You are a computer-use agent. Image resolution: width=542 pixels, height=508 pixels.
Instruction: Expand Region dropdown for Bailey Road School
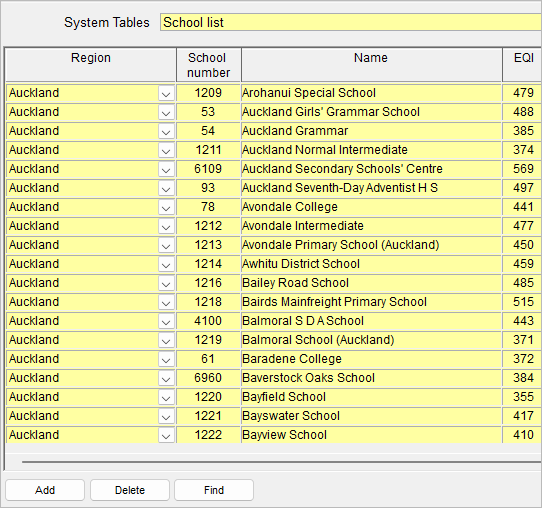point(166,283)
